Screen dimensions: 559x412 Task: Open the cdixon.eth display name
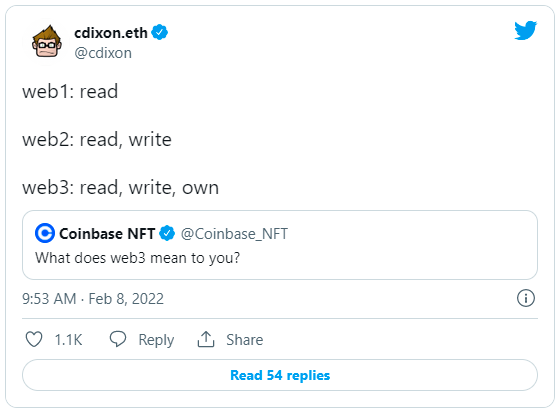coord(111,33)
